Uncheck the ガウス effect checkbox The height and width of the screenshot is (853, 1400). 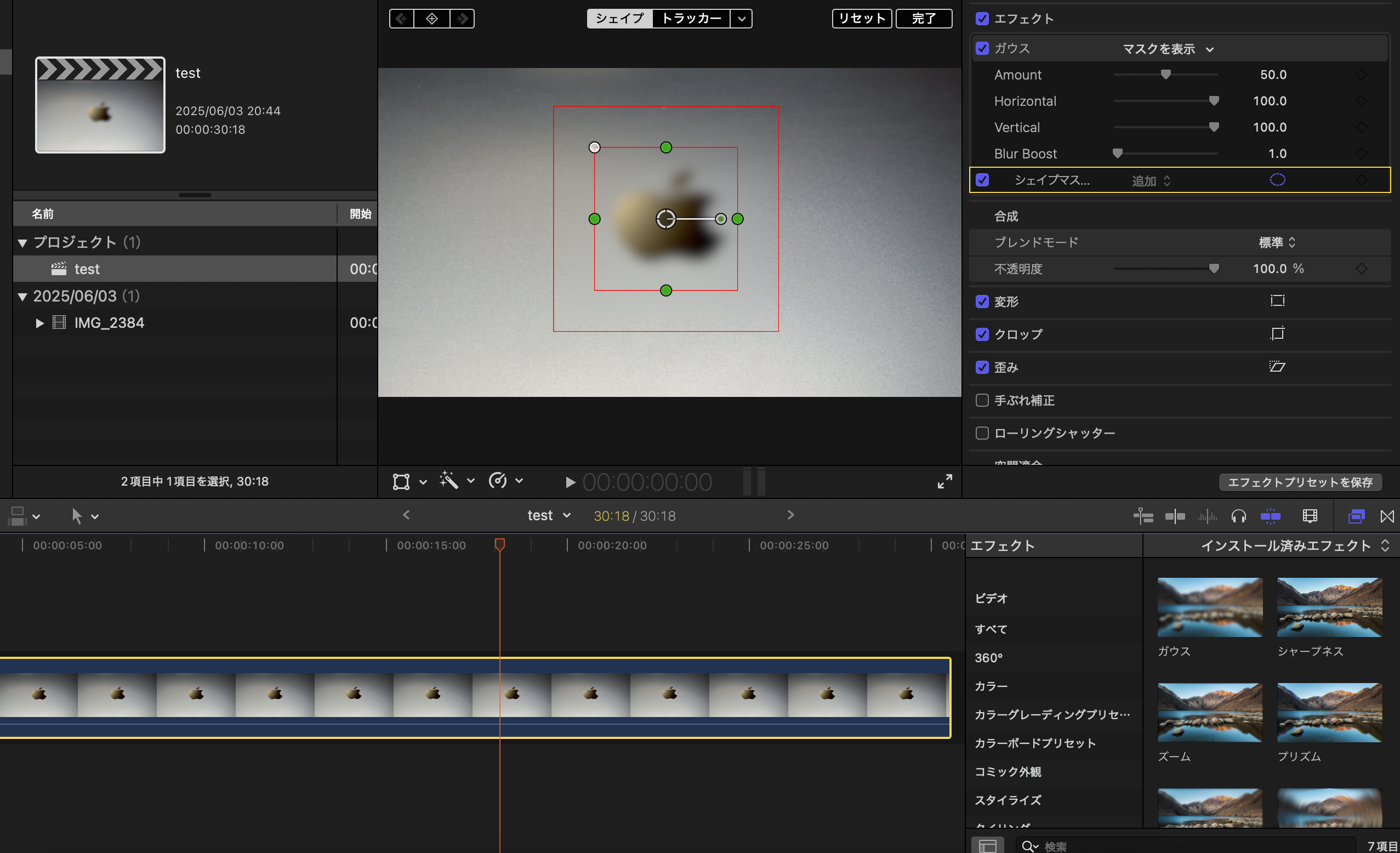point(982,48)
